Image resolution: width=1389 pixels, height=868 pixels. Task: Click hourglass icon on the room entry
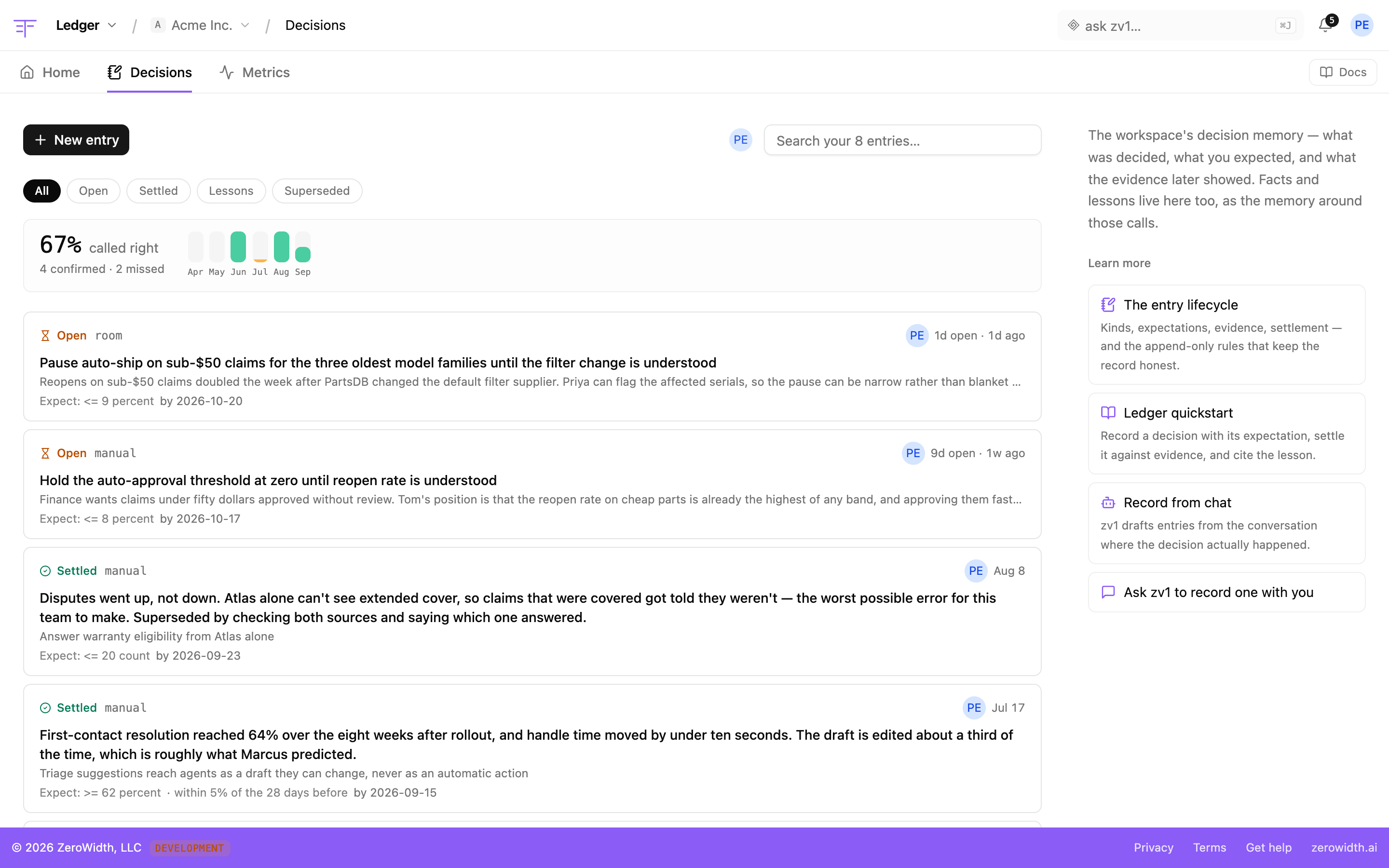point(45,335)
